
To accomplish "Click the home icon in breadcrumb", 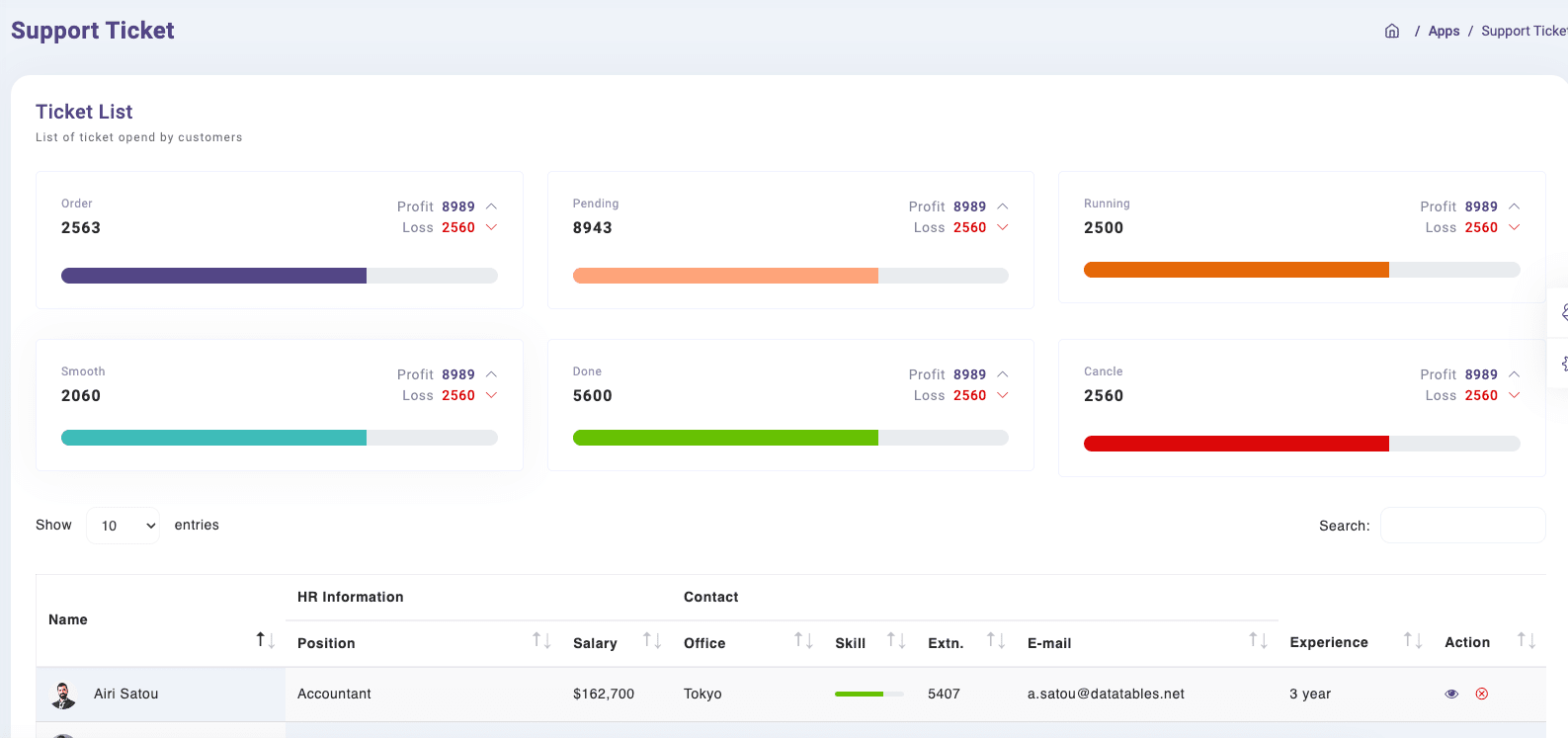I will tap(1392, 31).
